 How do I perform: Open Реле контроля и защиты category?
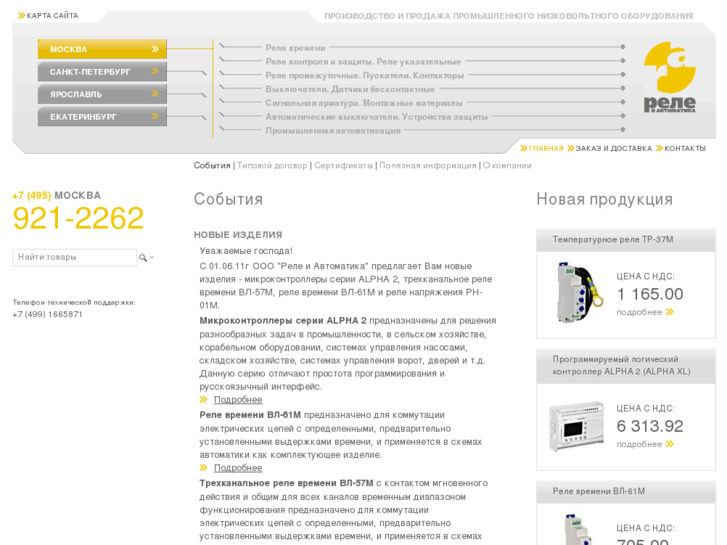pyautogui.click(x=363, y=62)
